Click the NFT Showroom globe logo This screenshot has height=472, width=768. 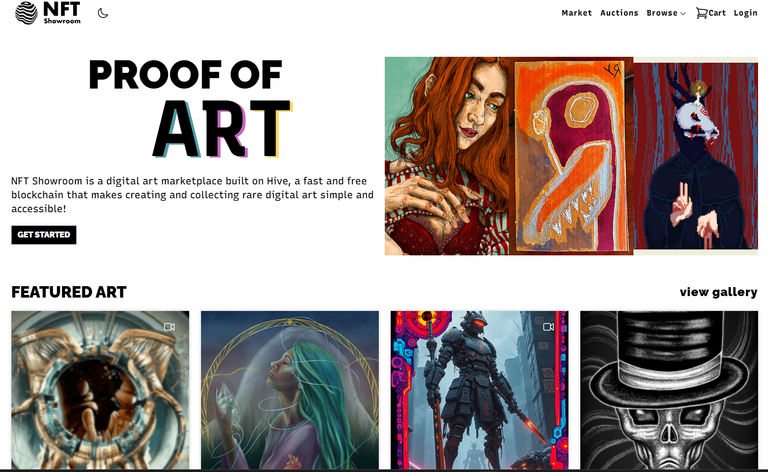click(26, 13)
